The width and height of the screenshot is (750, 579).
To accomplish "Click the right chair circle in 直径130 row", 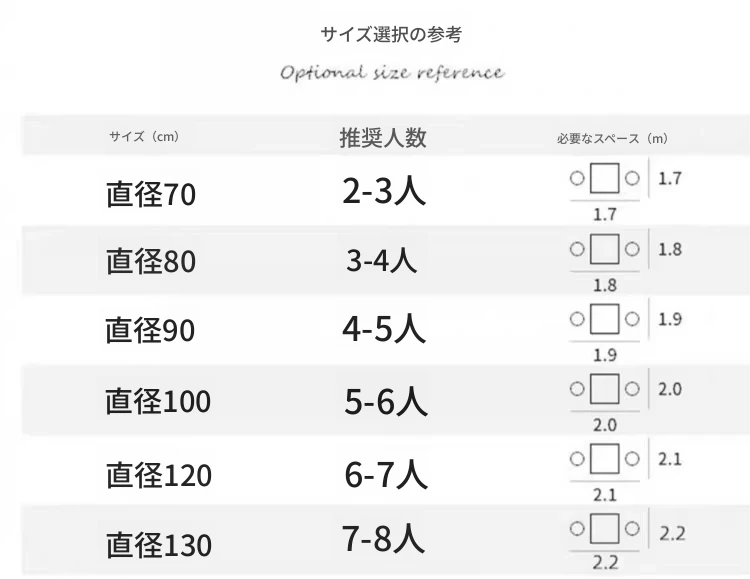I will click(x=632, y=528).
